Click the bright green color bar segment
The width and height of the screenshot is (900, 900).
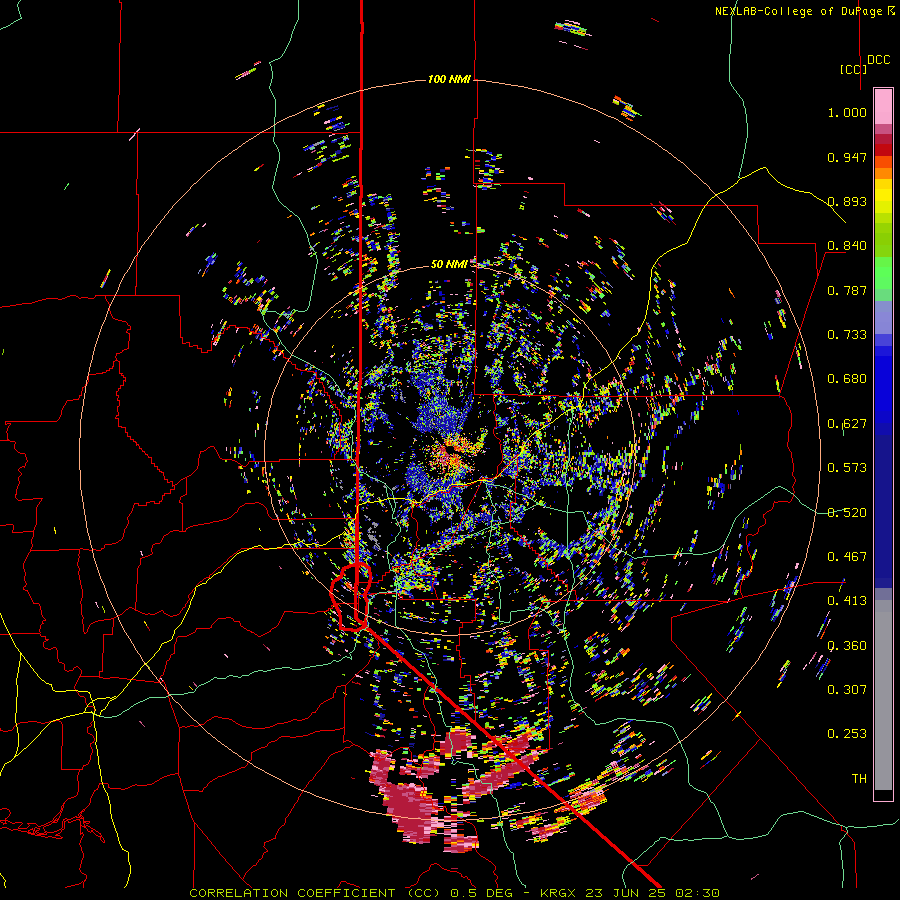pyautogui.click(x=883, y=273)
